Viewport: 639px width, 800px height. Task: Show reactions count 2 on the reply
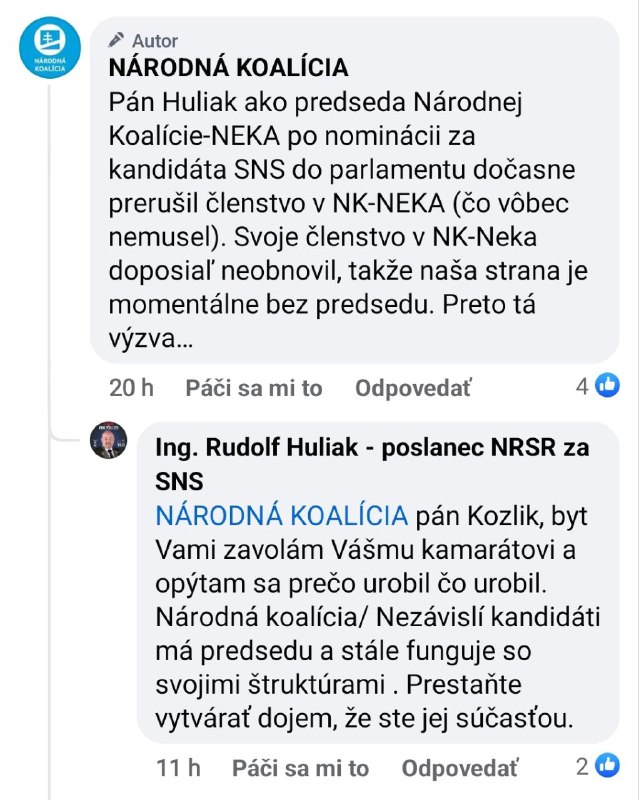[582, 767]
